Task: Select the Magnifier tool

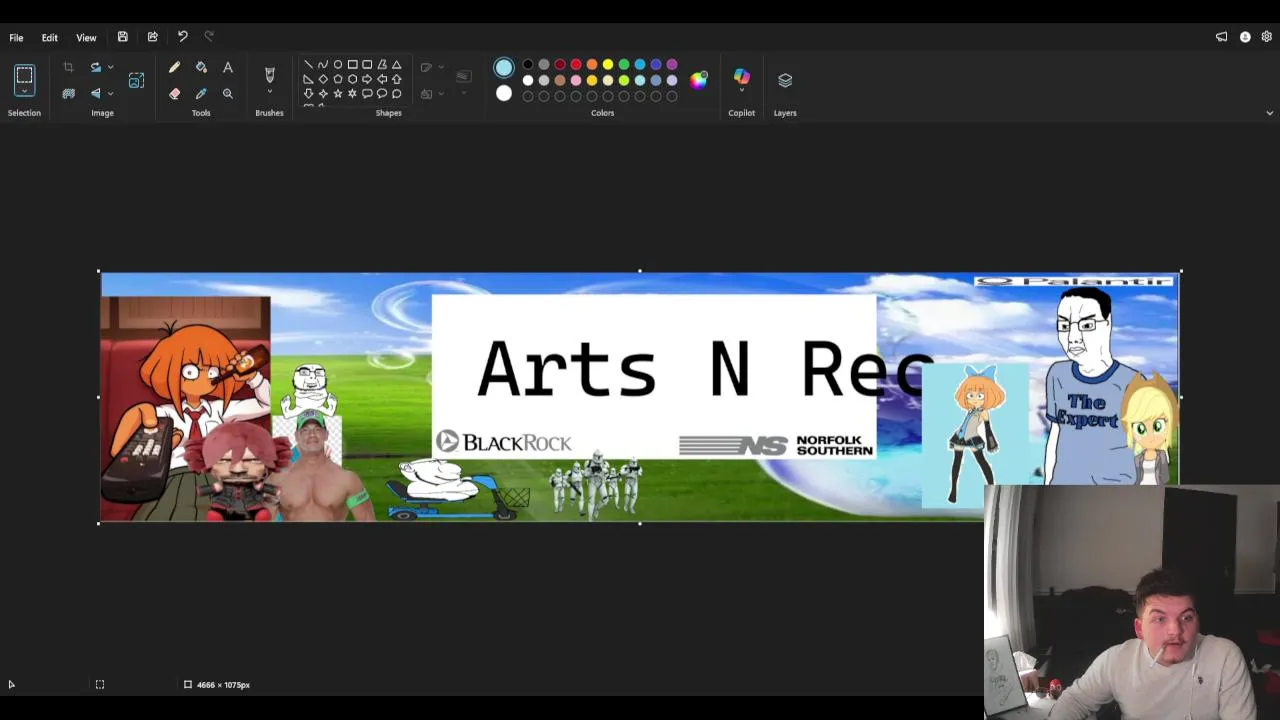Action: [228, 93]
